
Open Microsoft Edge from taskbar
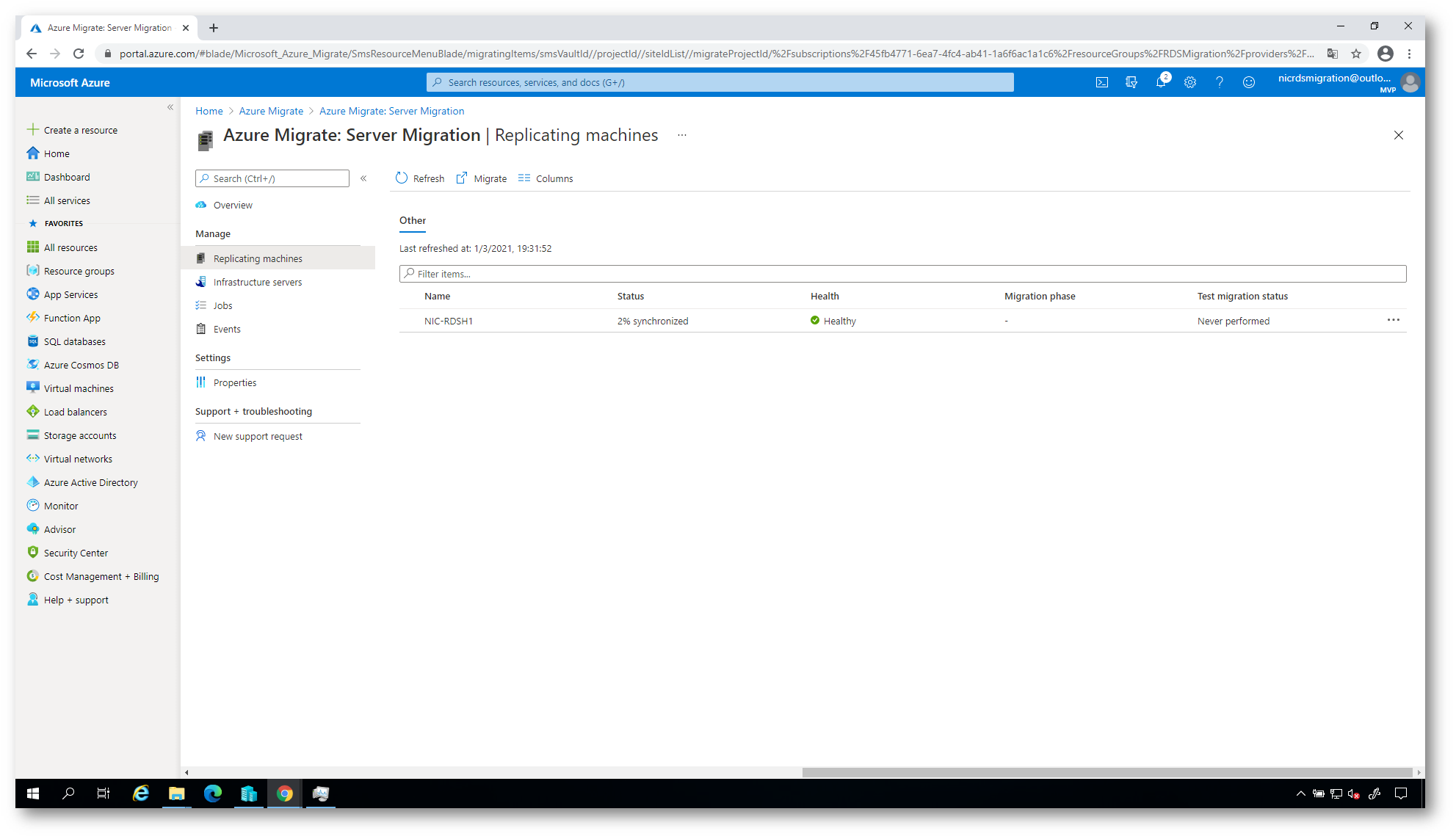click(213, 793)
